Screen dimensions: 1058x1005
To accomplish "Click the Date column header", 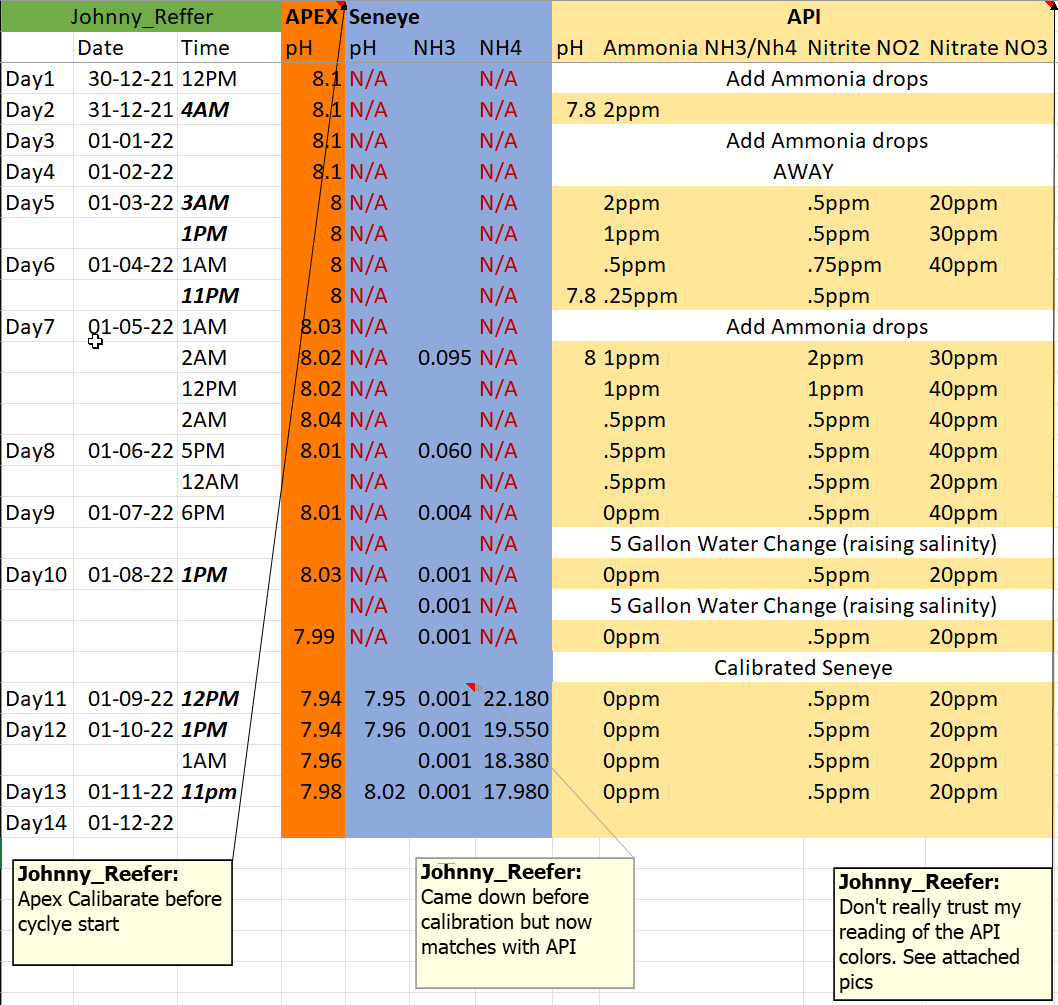I will (101, 48).
